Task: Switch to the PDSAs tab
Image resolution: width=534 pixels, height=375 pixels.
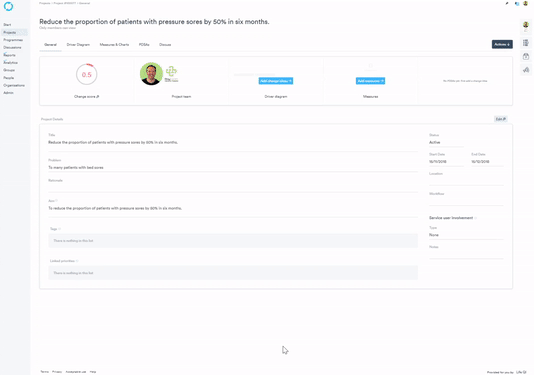Action: click(144, 45)
